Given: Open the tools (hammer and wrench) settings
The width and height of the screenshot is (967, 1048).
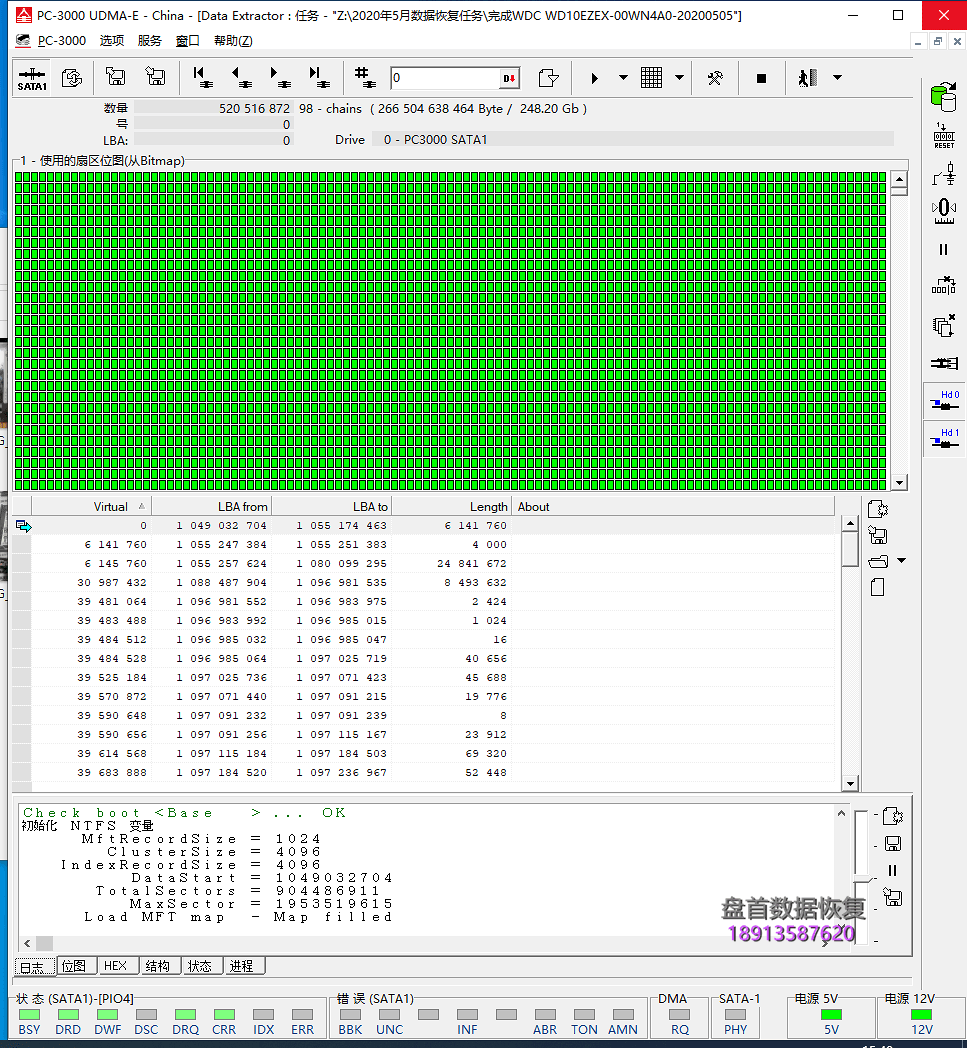Looking at the screenshot, I should point(715,78).
